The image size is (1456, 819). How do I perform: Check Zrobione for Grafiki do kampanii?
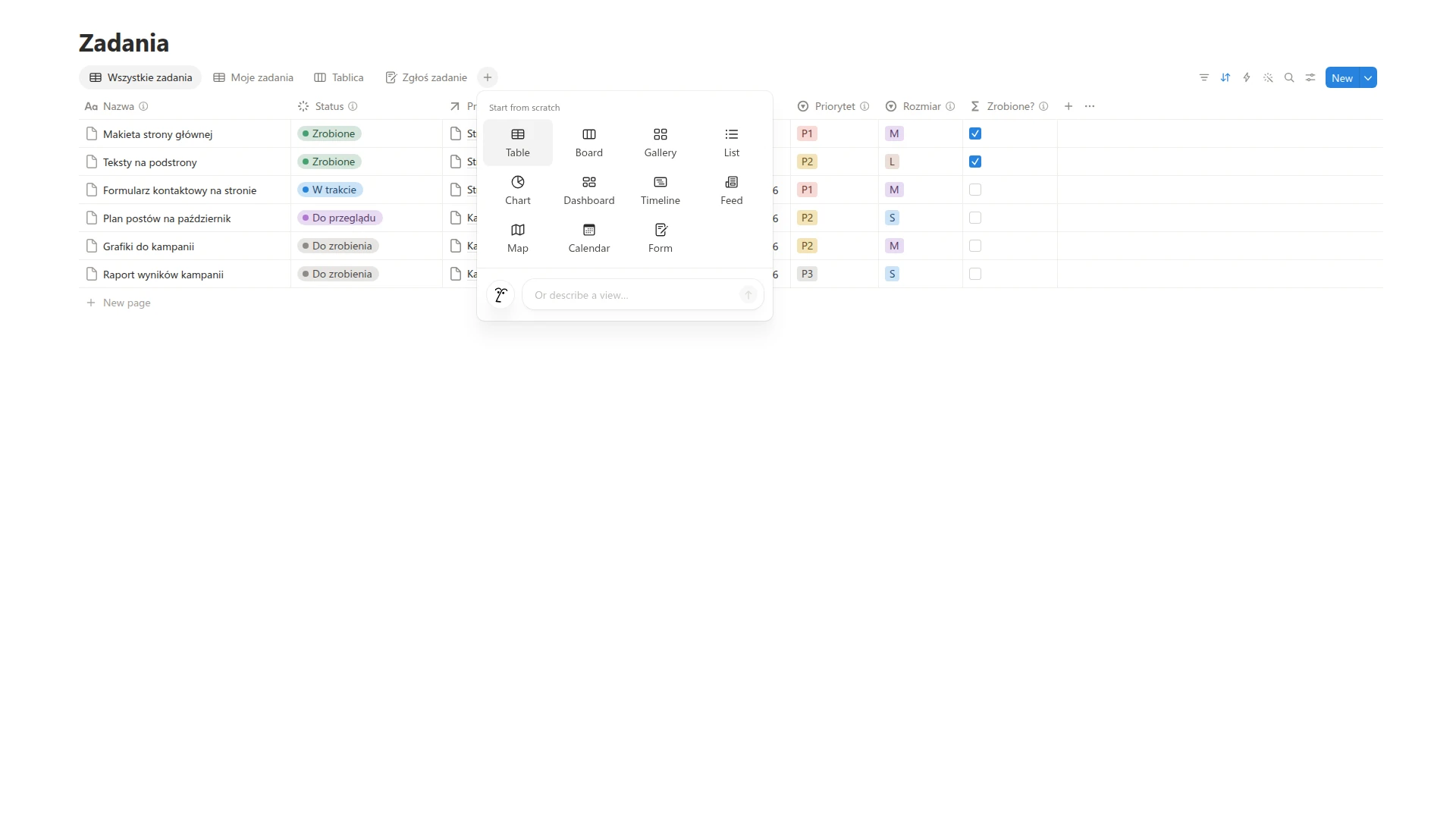click(x=975, y=246)
